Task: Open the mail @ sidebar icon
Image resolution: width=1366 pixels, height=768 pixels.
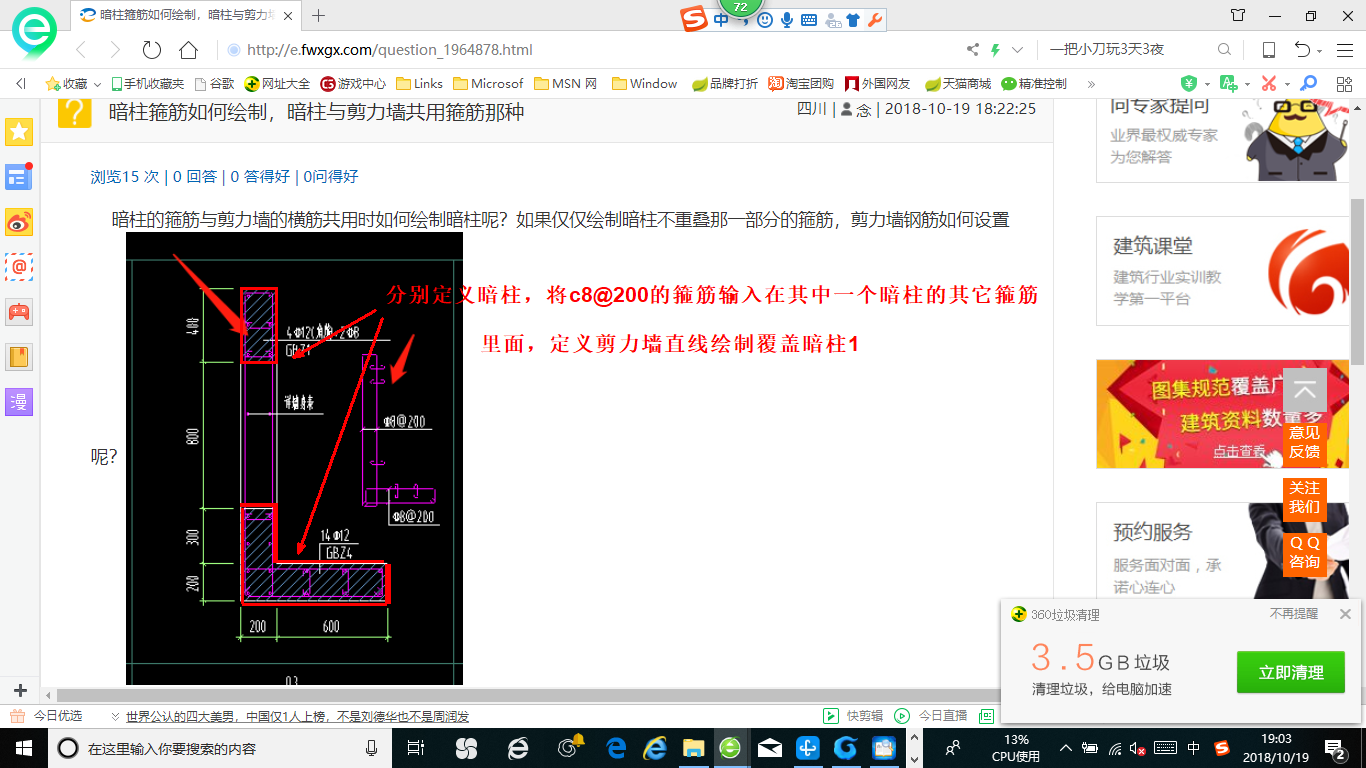Action: (x=19, y=267)
